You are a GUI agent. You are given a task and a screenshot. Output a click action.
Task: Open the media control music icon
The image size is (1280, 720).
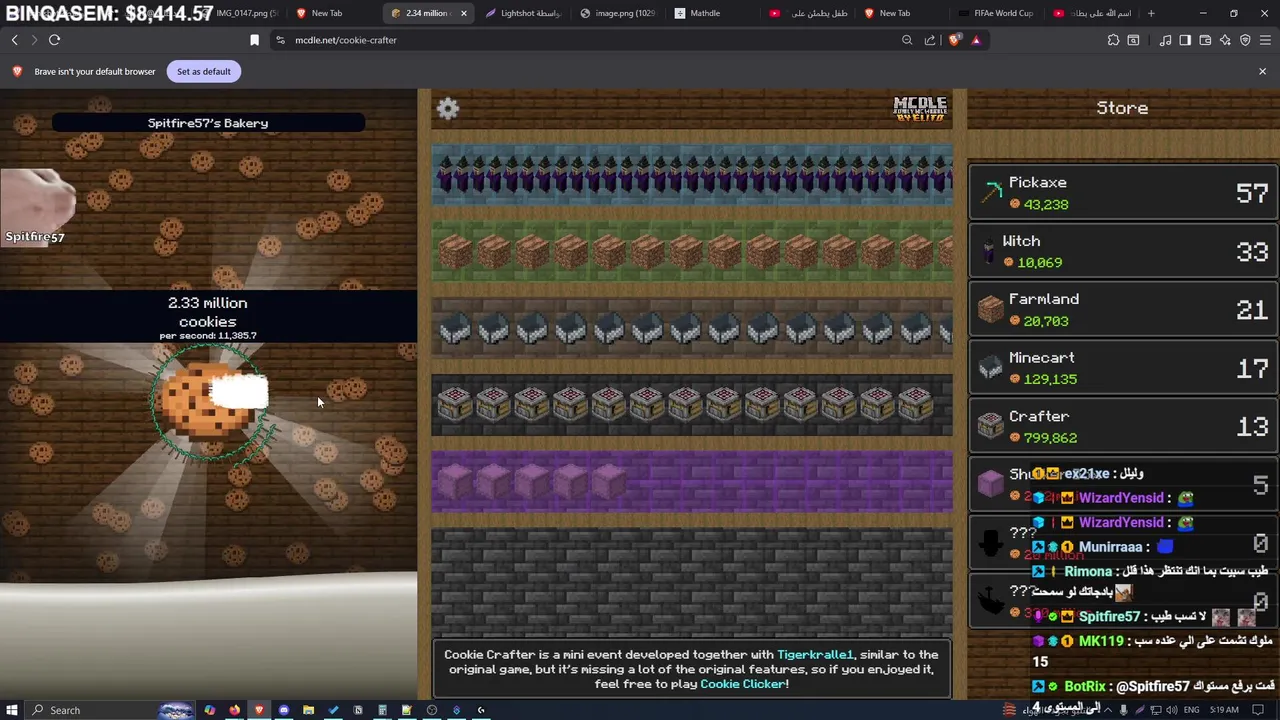click(1165, 40)
